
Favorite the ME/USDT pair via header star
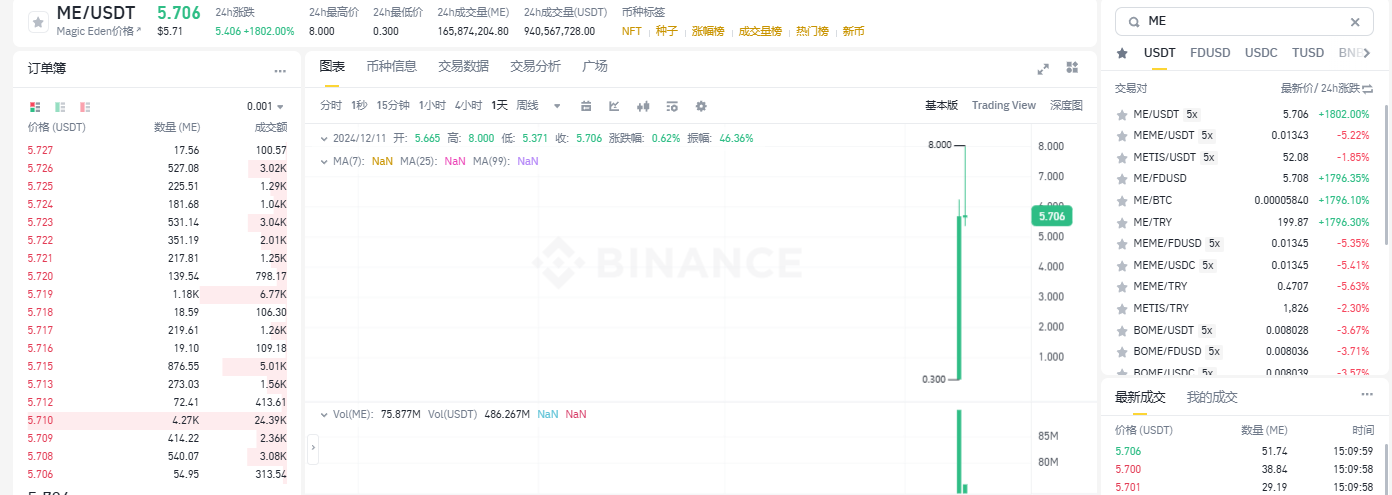tap(38, 21)
